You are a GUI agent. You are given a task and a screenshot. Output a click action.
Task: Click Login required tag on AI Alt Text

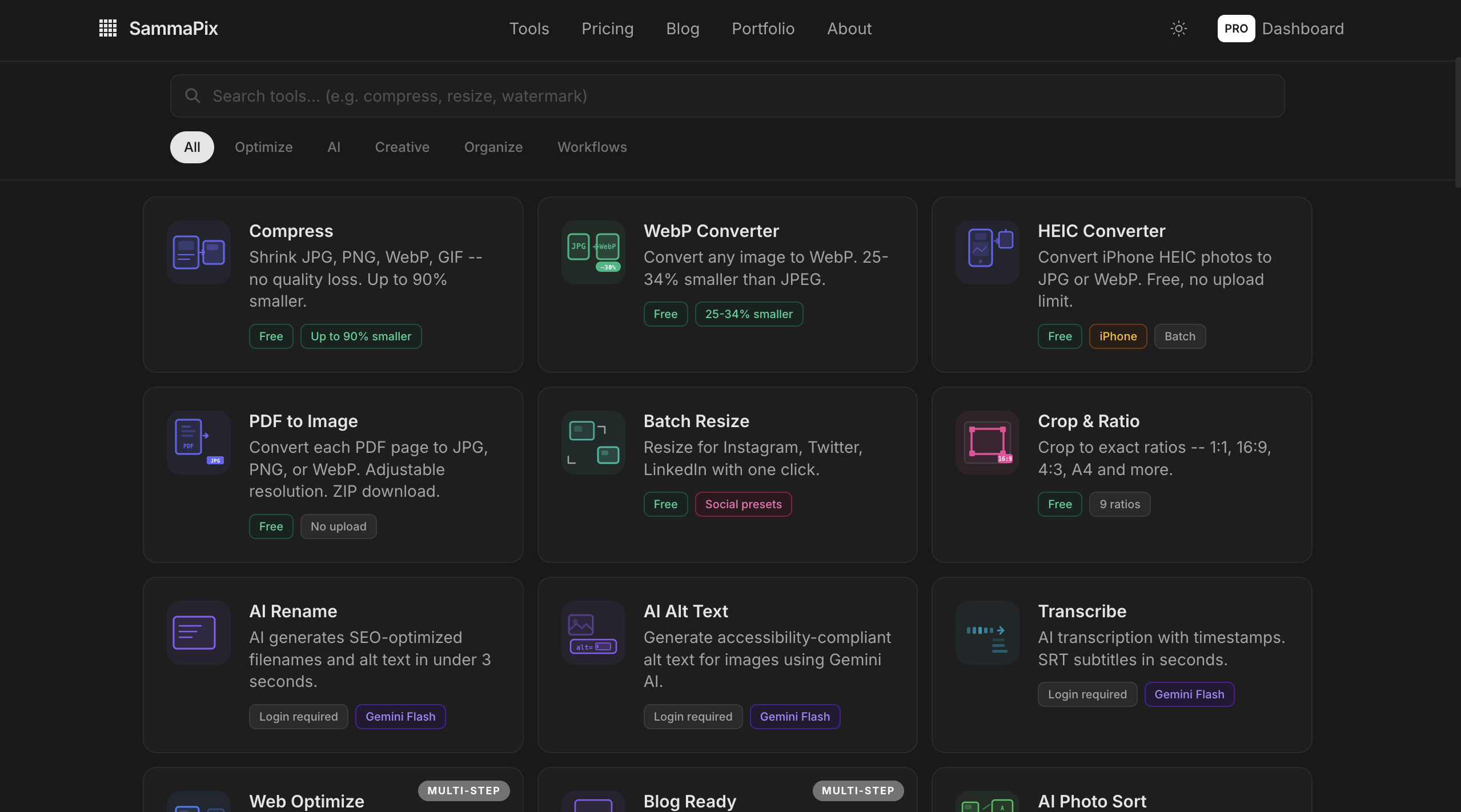click(693, 717)
